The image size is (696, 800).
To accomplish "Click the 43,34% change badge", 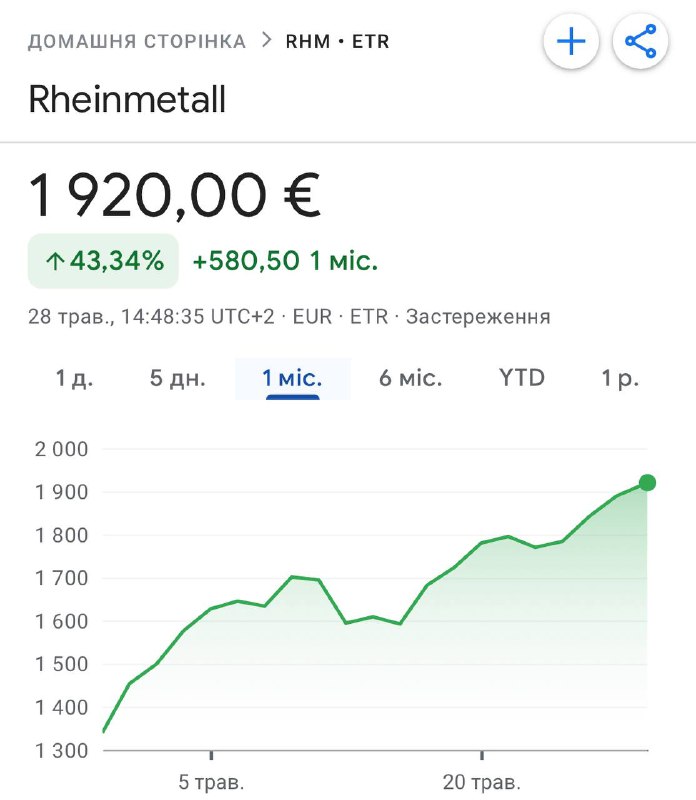I will tap(103, 261).
